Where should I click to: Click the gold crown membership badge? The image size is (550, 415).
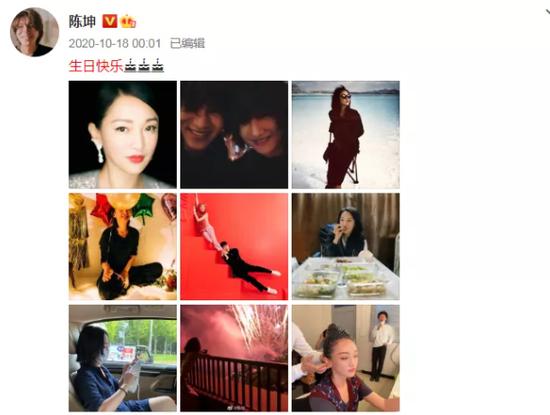tap(128, 22)
